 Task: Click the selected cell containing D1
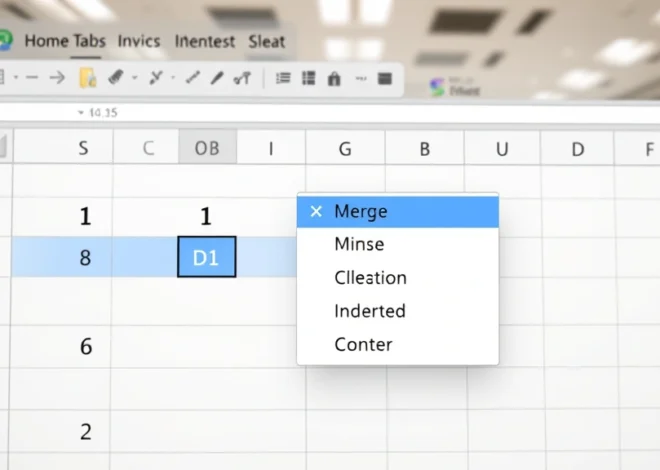click(x=207, y=257)
